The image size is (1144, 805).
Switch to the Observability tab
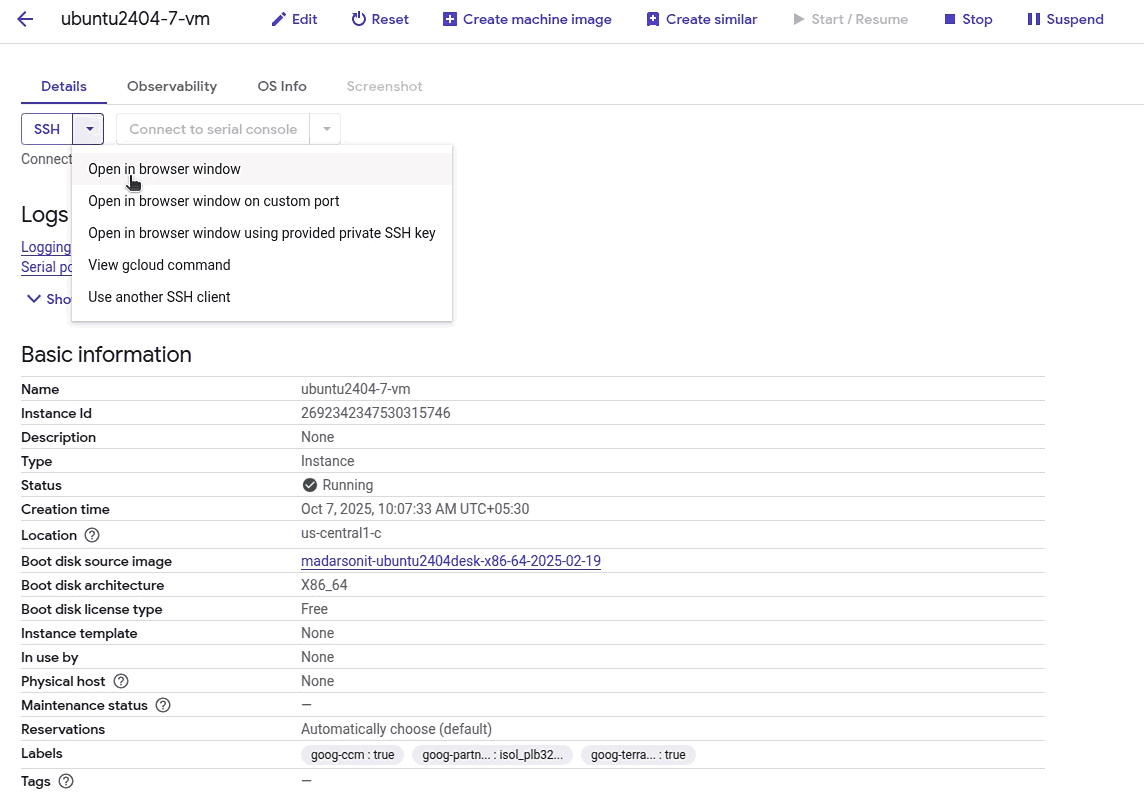[172, 86]
